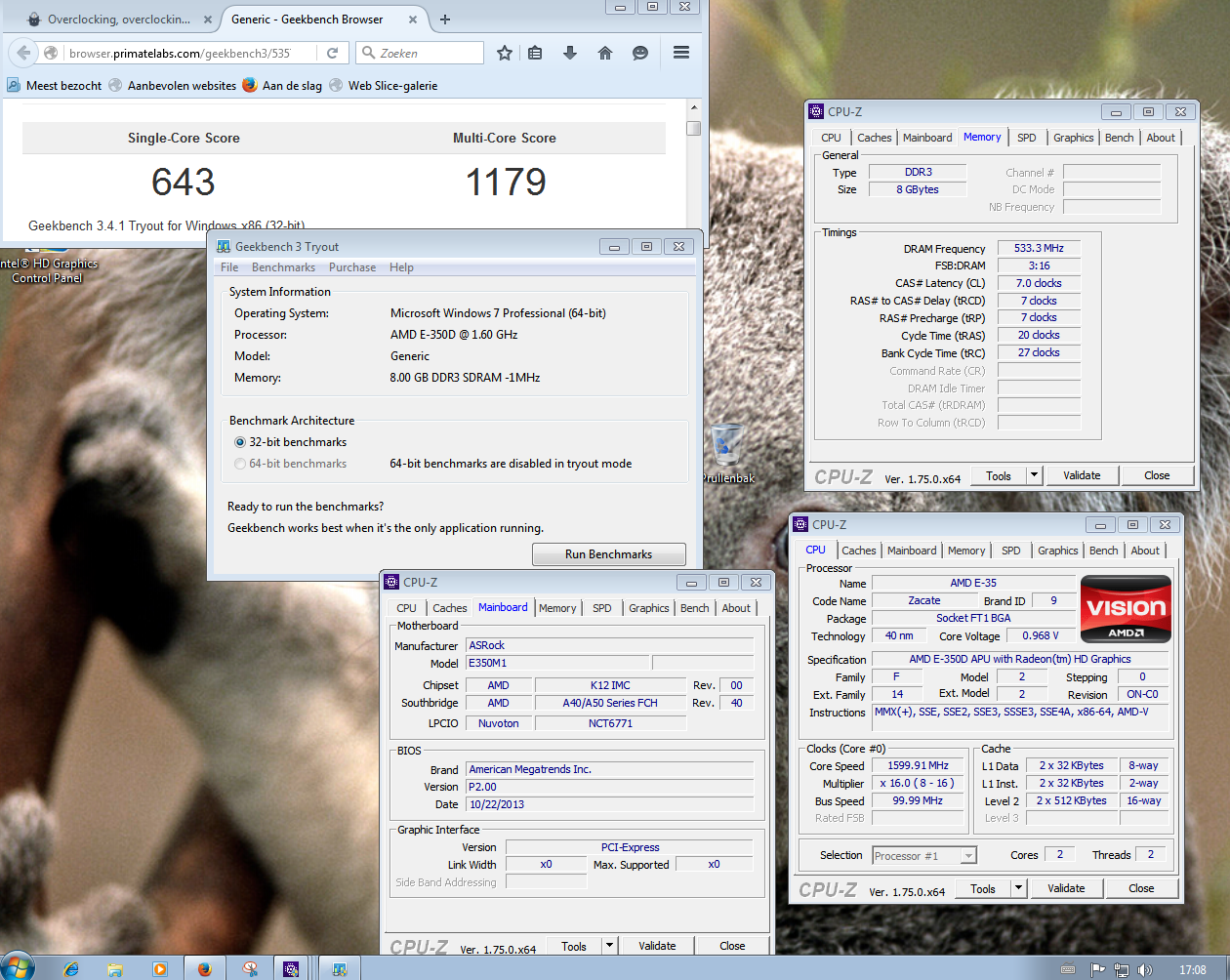Click Close button in CPU-Z CPU window

pos(1141,888)
